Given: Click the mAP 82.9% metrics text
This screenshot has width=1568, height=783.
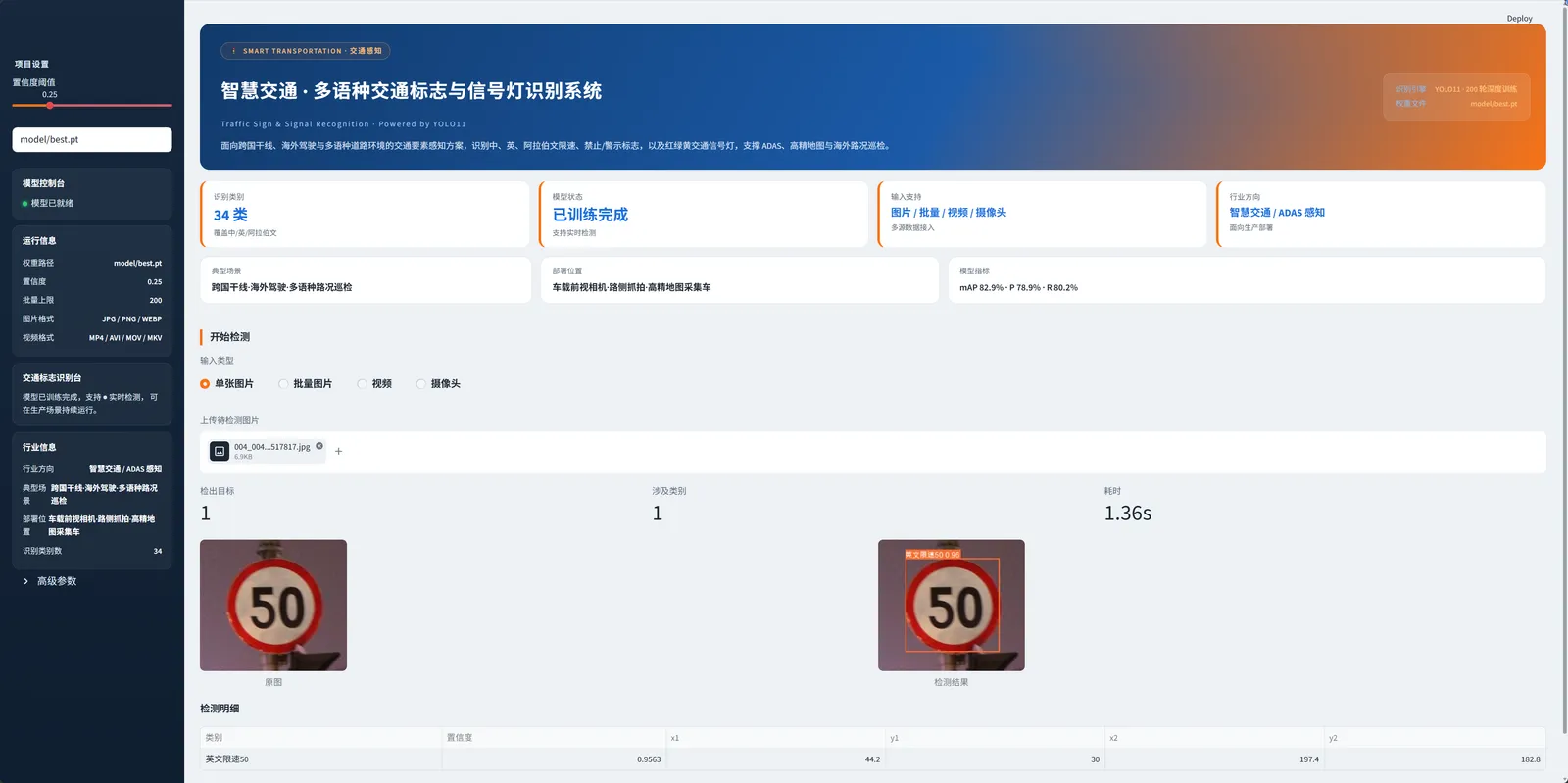Looking at the screenshot, I should point(1018,288).
